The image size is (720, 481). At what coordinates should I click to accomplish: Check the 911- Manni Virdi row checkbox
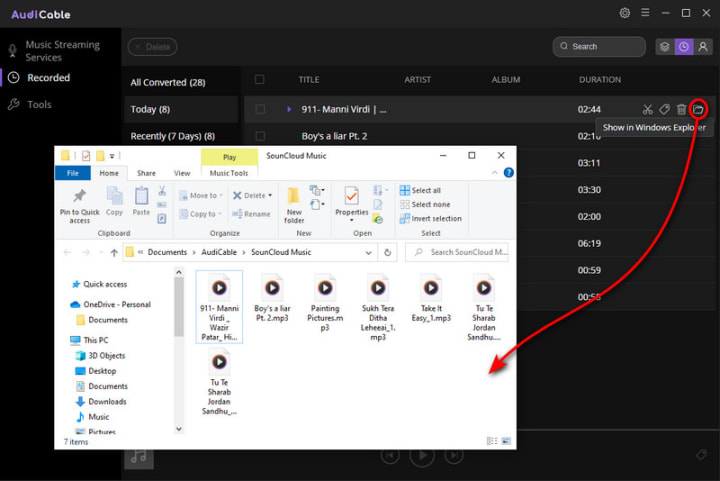(x=260, y=109)
